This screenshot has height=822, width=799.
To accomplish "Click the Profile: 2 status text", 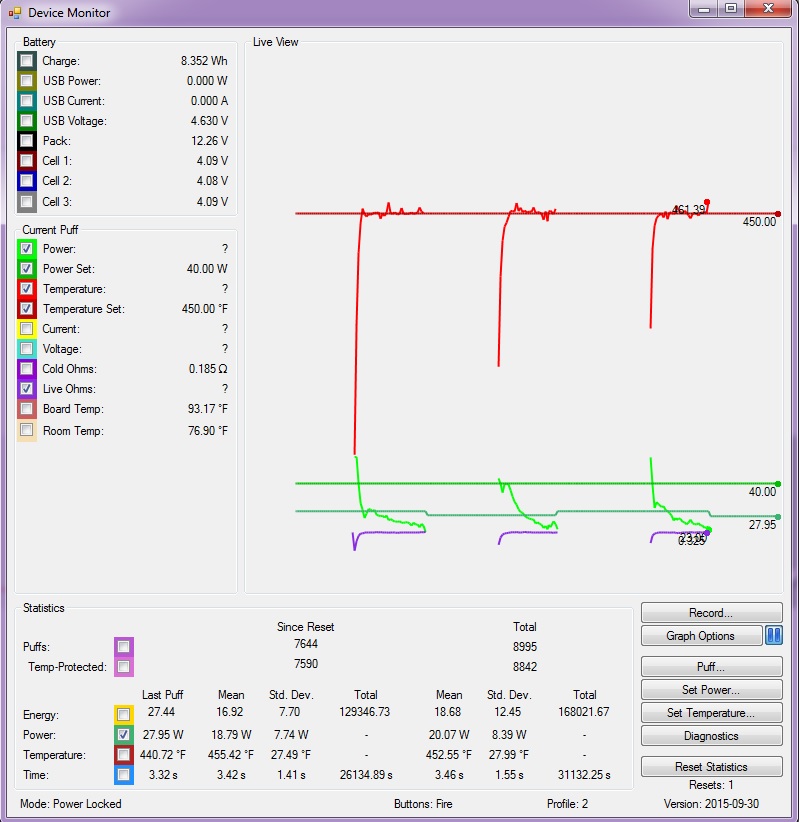I will tap(567, 804).
